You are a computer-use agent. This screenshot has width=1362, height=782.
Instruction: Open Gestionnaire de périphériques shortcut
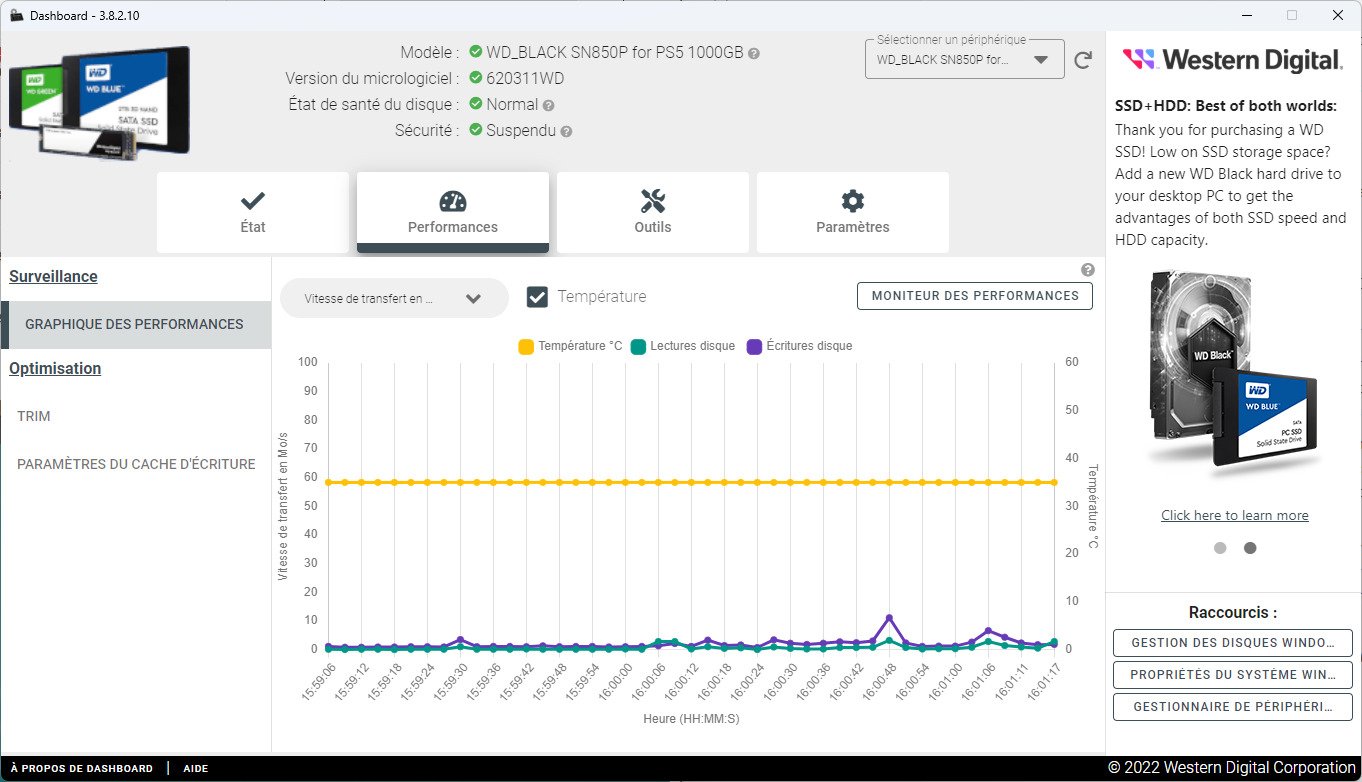(x=1233, y=707)
